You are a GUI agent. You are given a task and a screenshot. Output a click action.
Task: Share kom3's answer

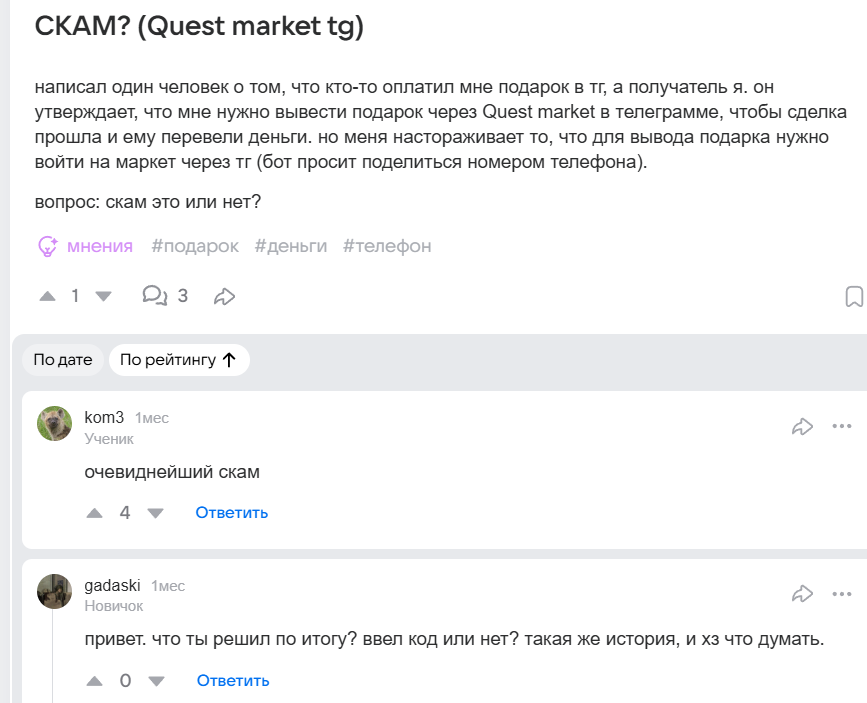click(x=802, y=427)
